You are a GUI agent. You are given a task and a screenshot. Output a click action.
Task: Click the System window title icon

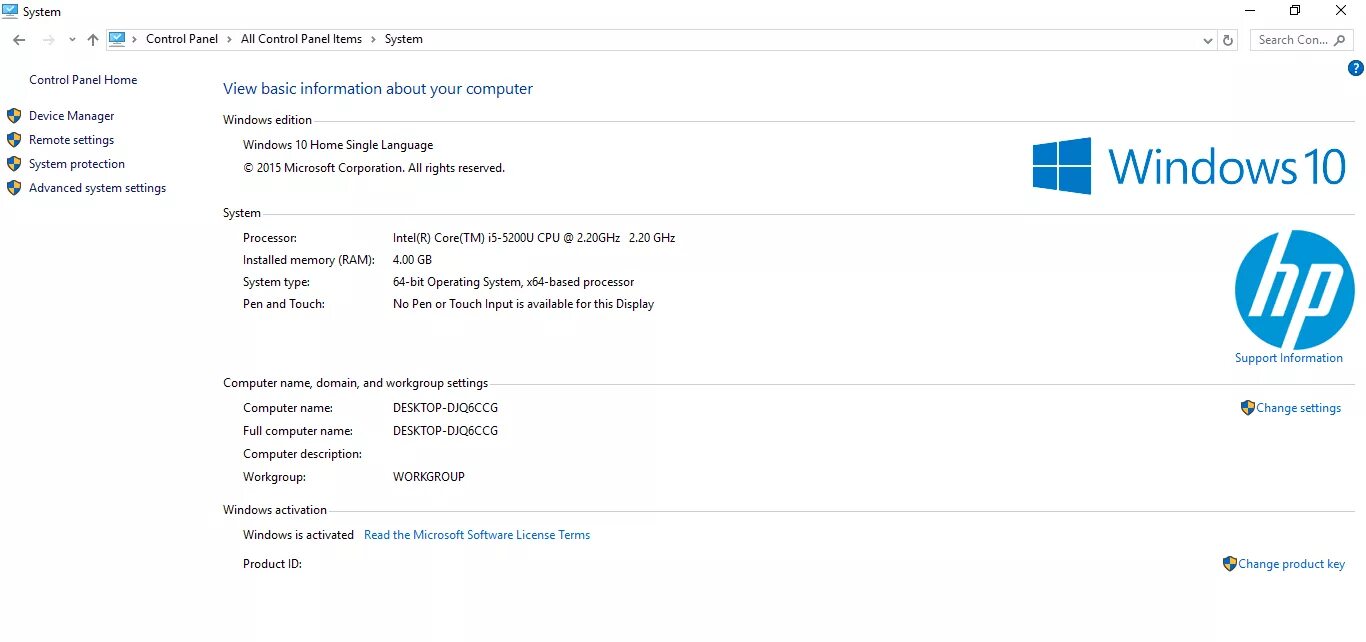tap(10, 11)
